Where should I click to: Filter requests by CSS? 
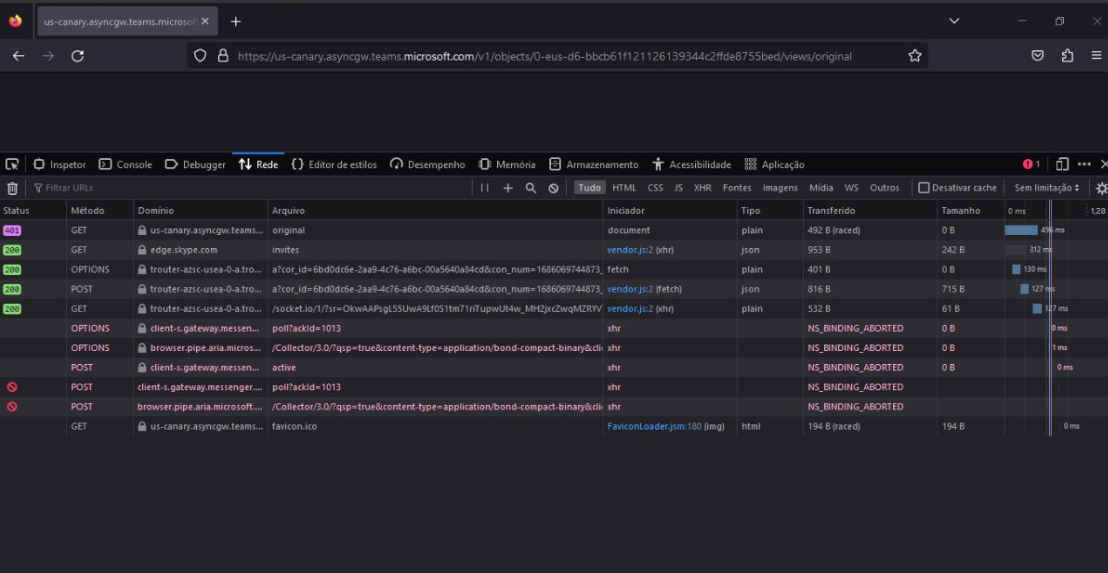tap(655, 188)
